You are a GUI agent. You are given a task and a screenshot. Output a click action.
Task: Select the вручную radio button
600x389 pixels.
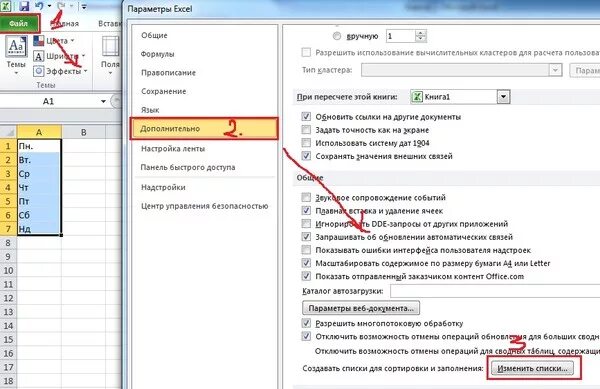[337, 36]
